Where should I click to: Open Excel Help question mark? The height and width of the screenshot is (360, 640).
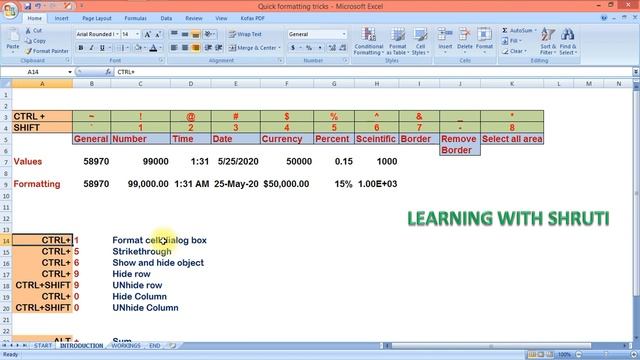coord(604,18)
